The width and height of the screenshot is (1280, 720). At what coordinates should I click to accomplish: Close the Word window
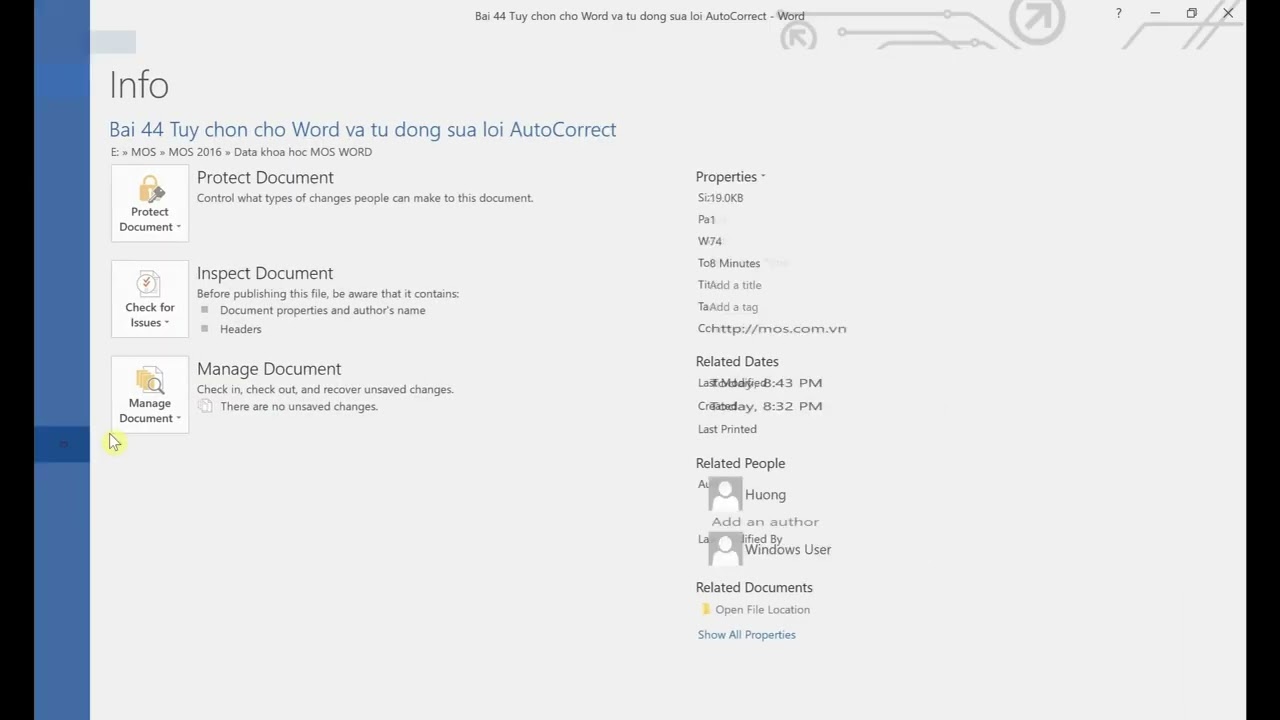pos(1228,13)
